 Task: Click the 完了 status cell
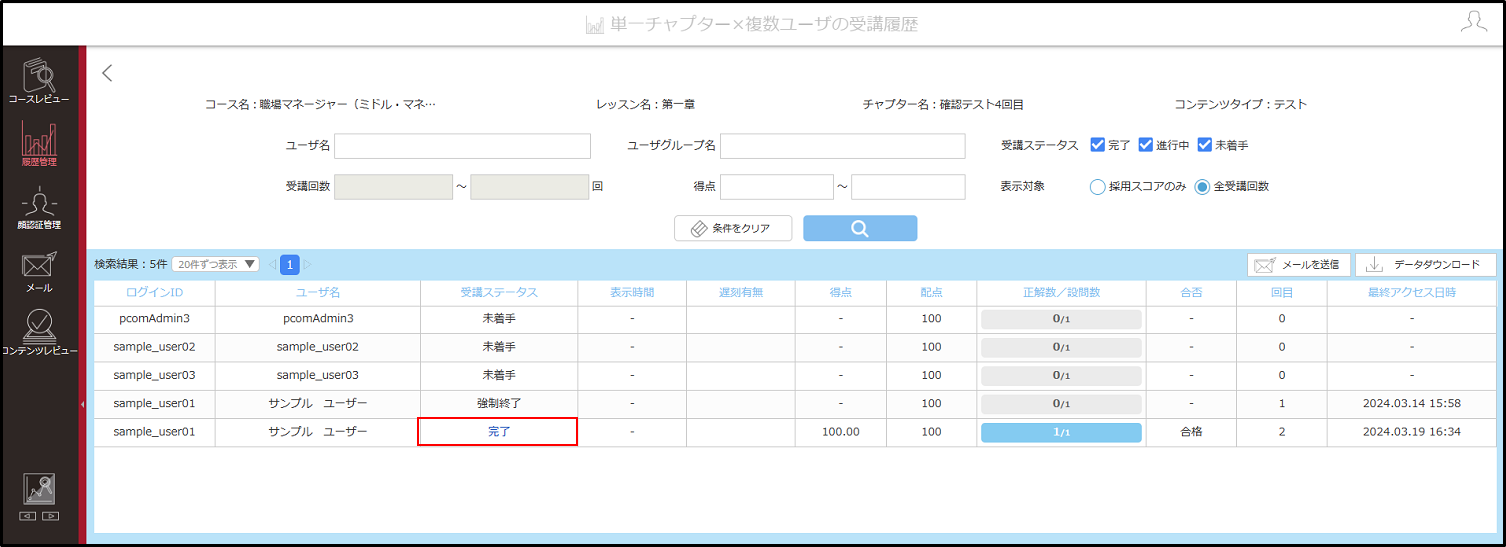click(x=498, y=432)
